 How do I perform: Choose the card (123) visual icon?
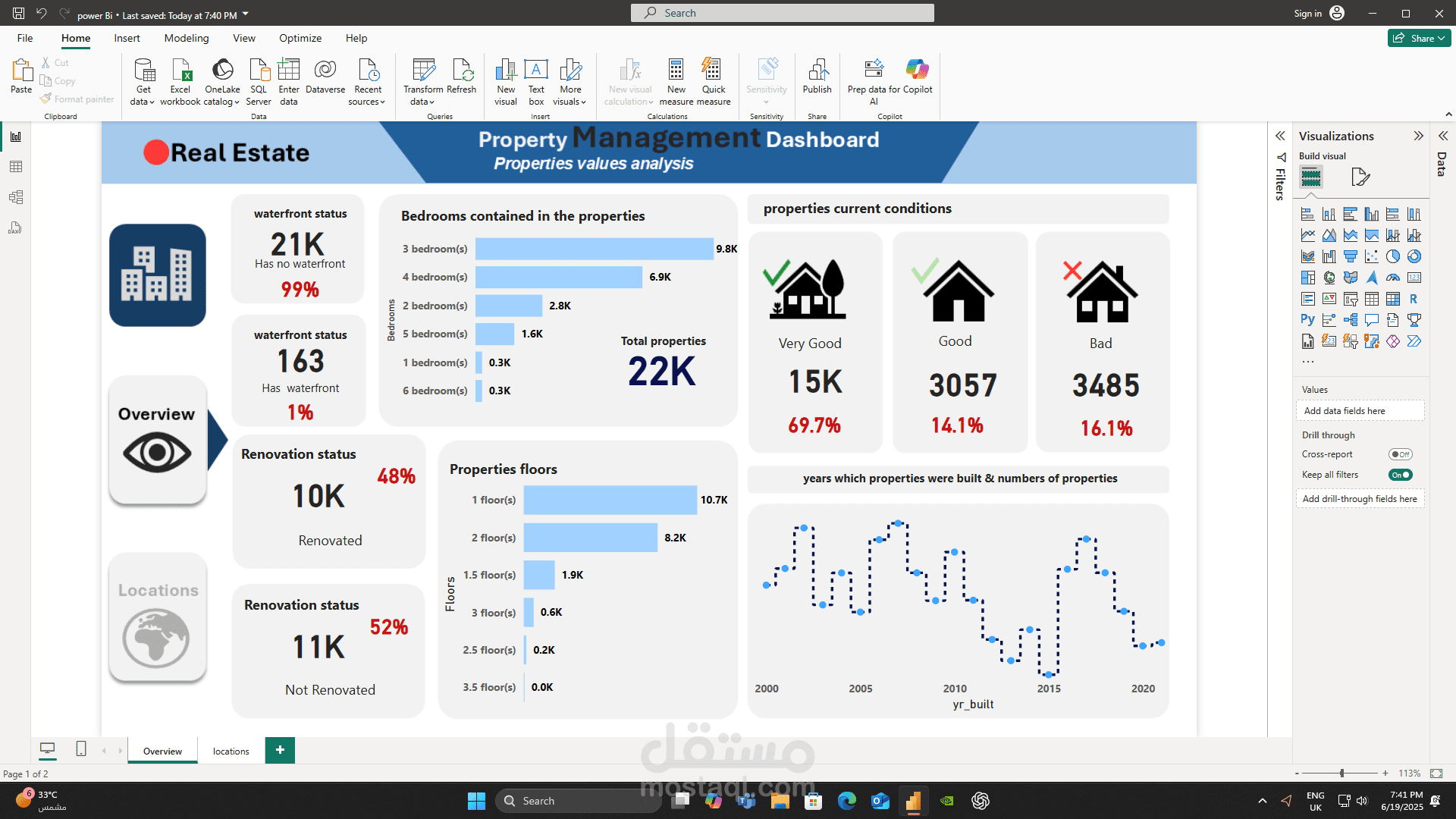click(x=1414, y=278)
